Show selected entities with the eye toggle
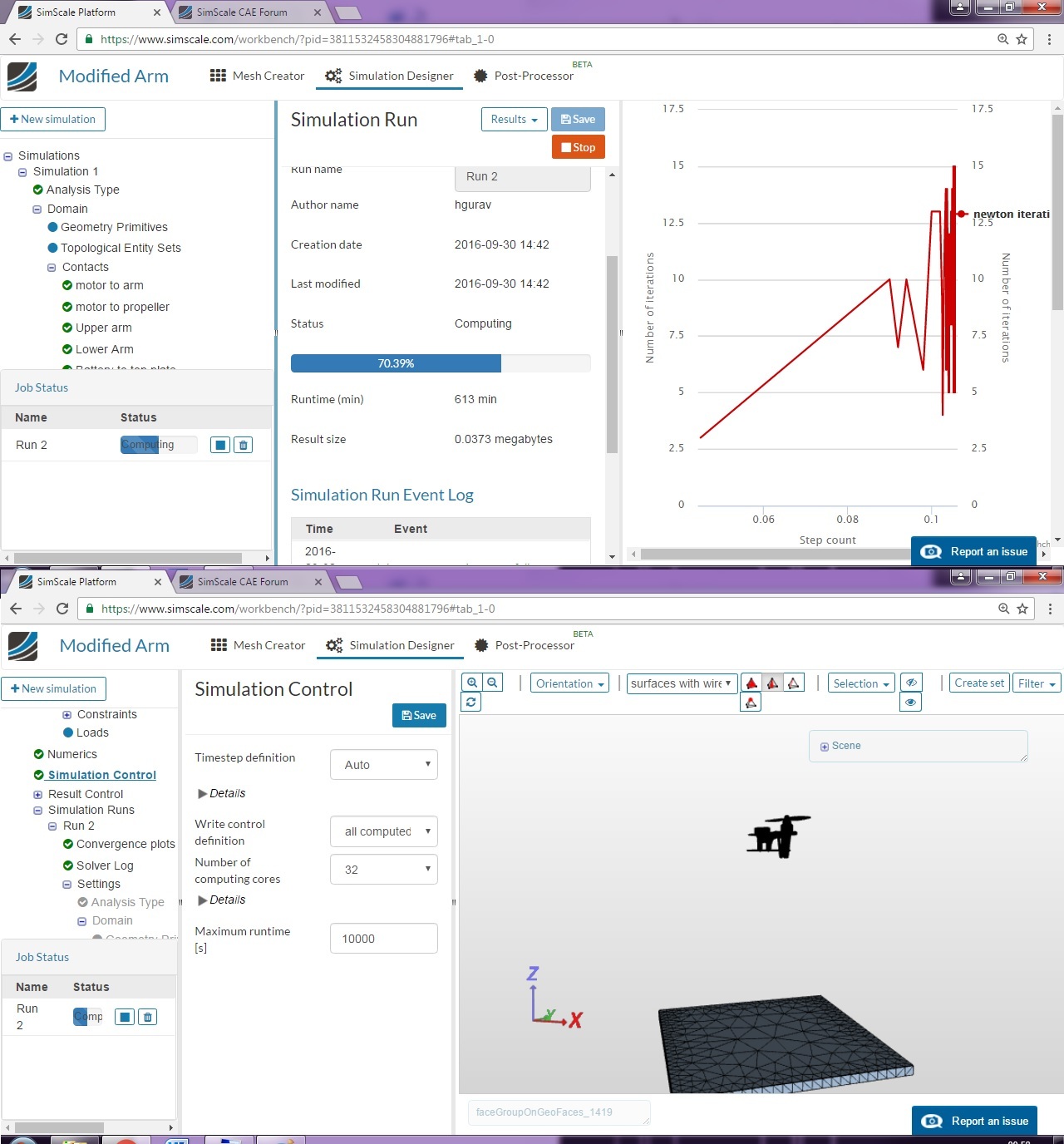Viewport: 1064px width, 1144px height. point(910,701)
